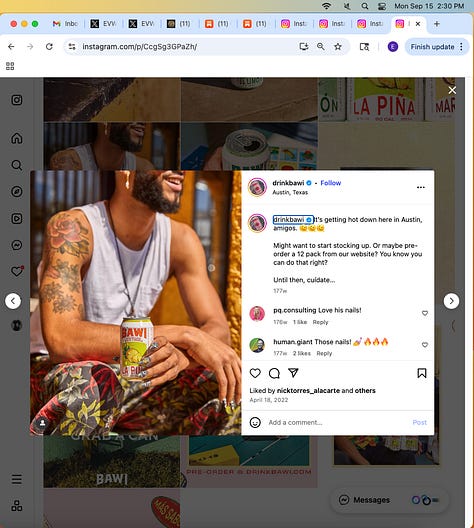Open pq.consulting profile link
The width and height of the screenshot is (474, 528).
[295, 310]
